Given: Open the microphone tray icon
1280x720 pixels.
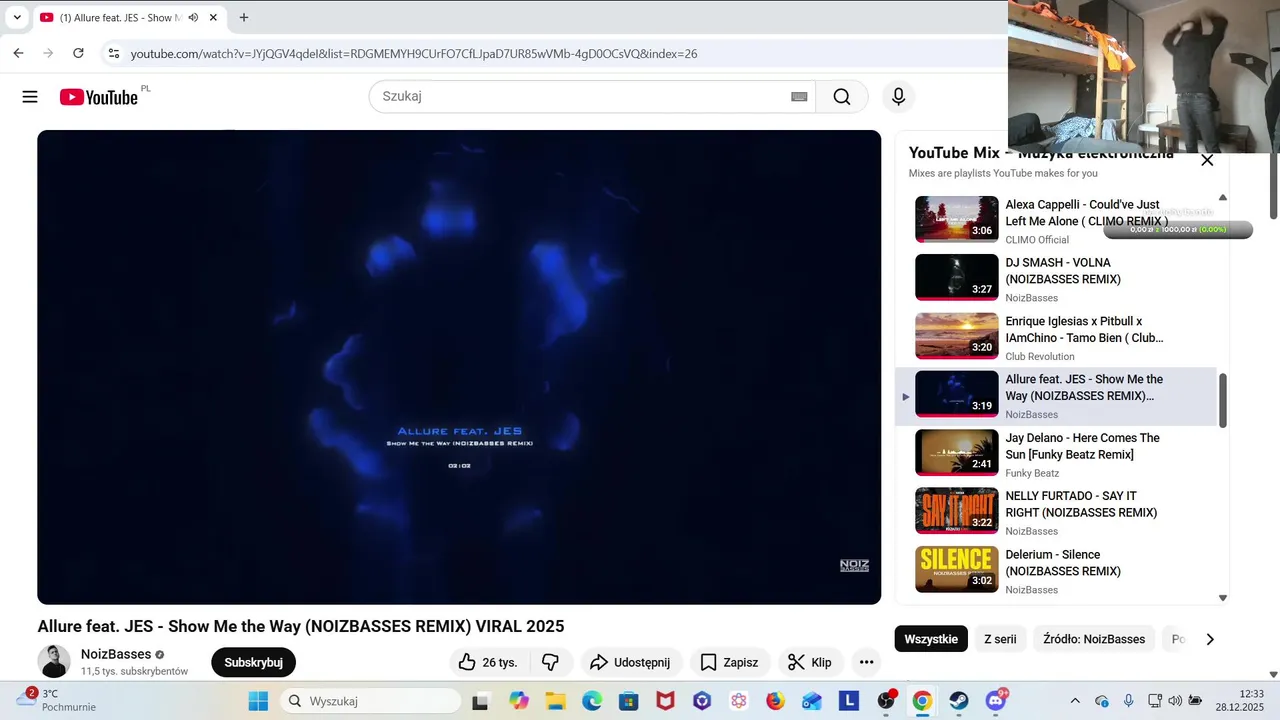Looking at the screenshot, I should coord(1128,701).
